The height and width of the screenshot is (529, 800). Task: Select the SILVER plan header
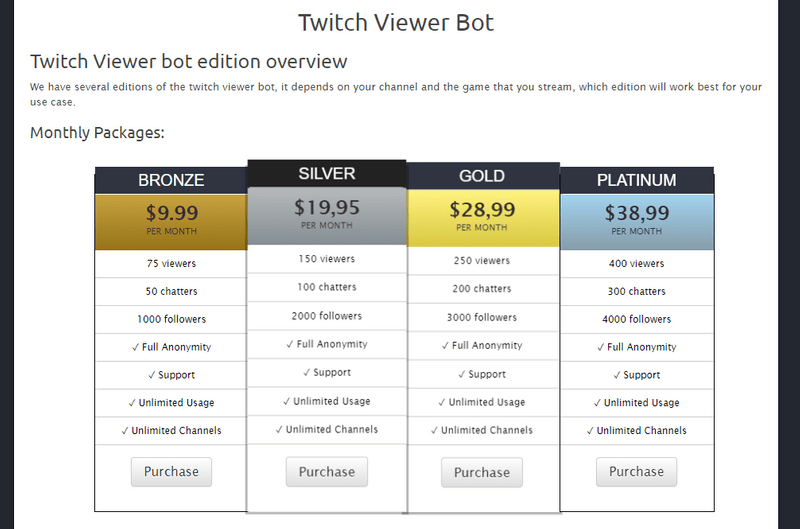pos(327,173)
